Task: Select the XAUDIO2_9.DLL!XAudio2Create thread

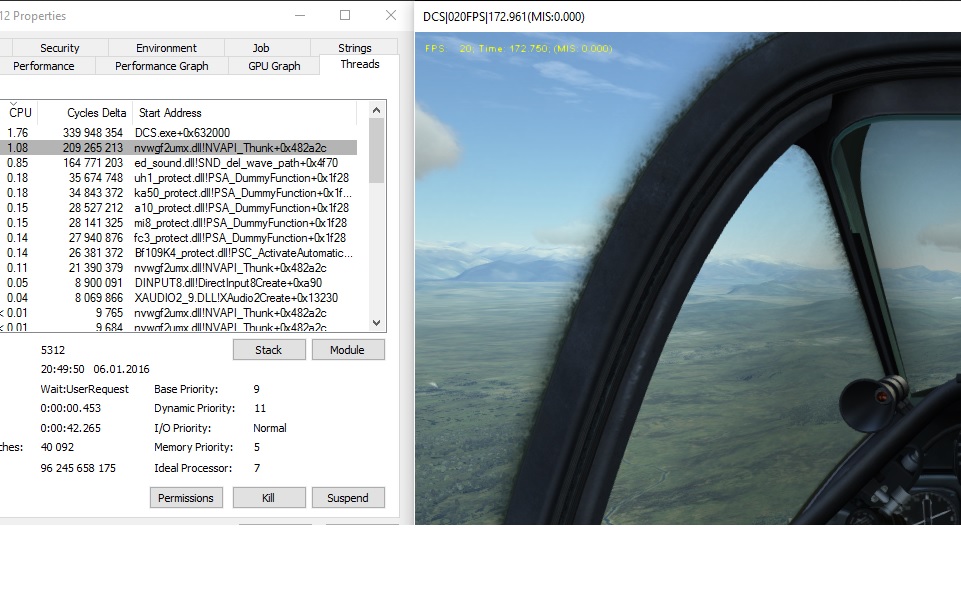Action: click(x=178, y=298)
